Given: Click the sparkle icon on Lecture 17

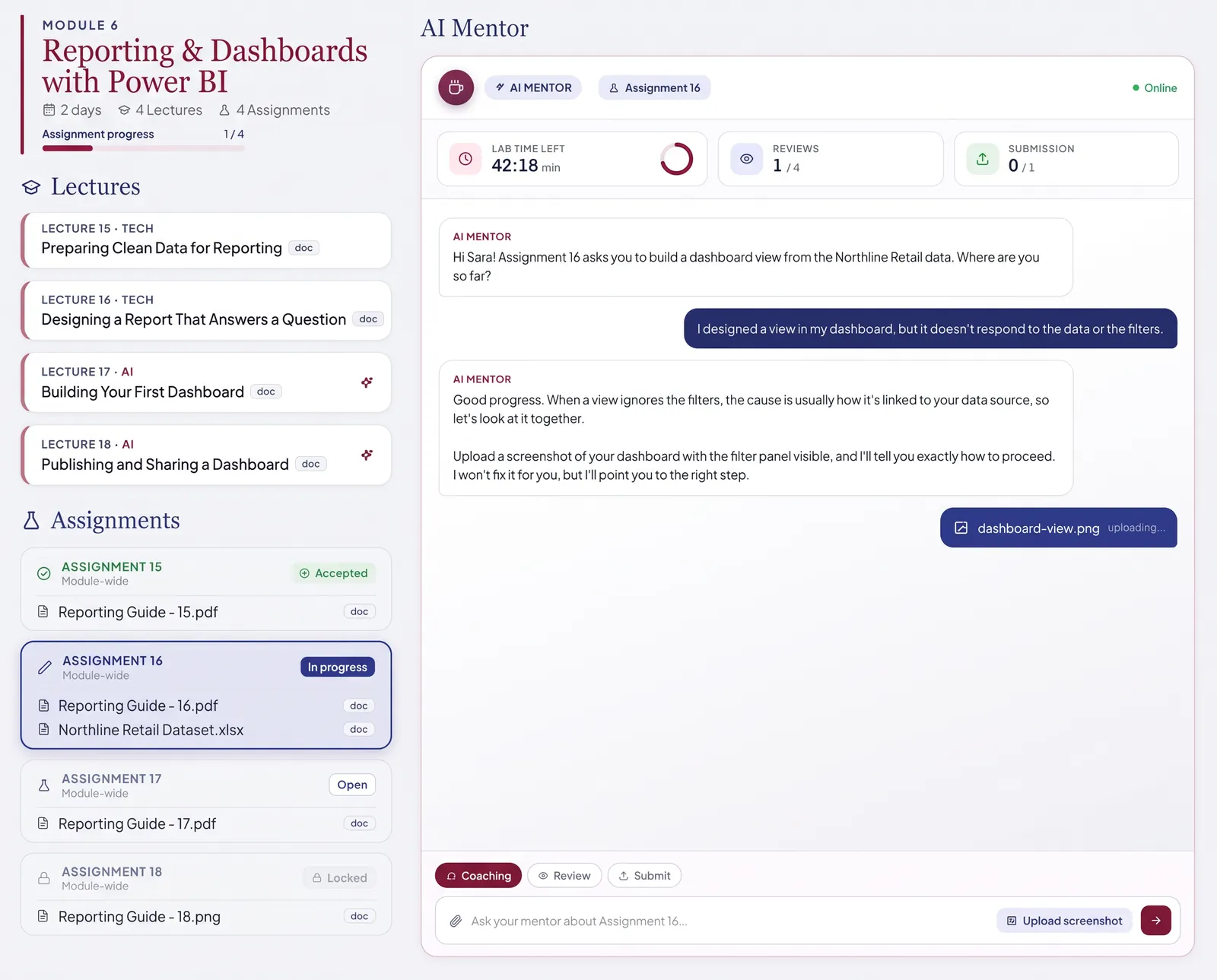Looking at the screenshot, I should (x=367, y=382).
